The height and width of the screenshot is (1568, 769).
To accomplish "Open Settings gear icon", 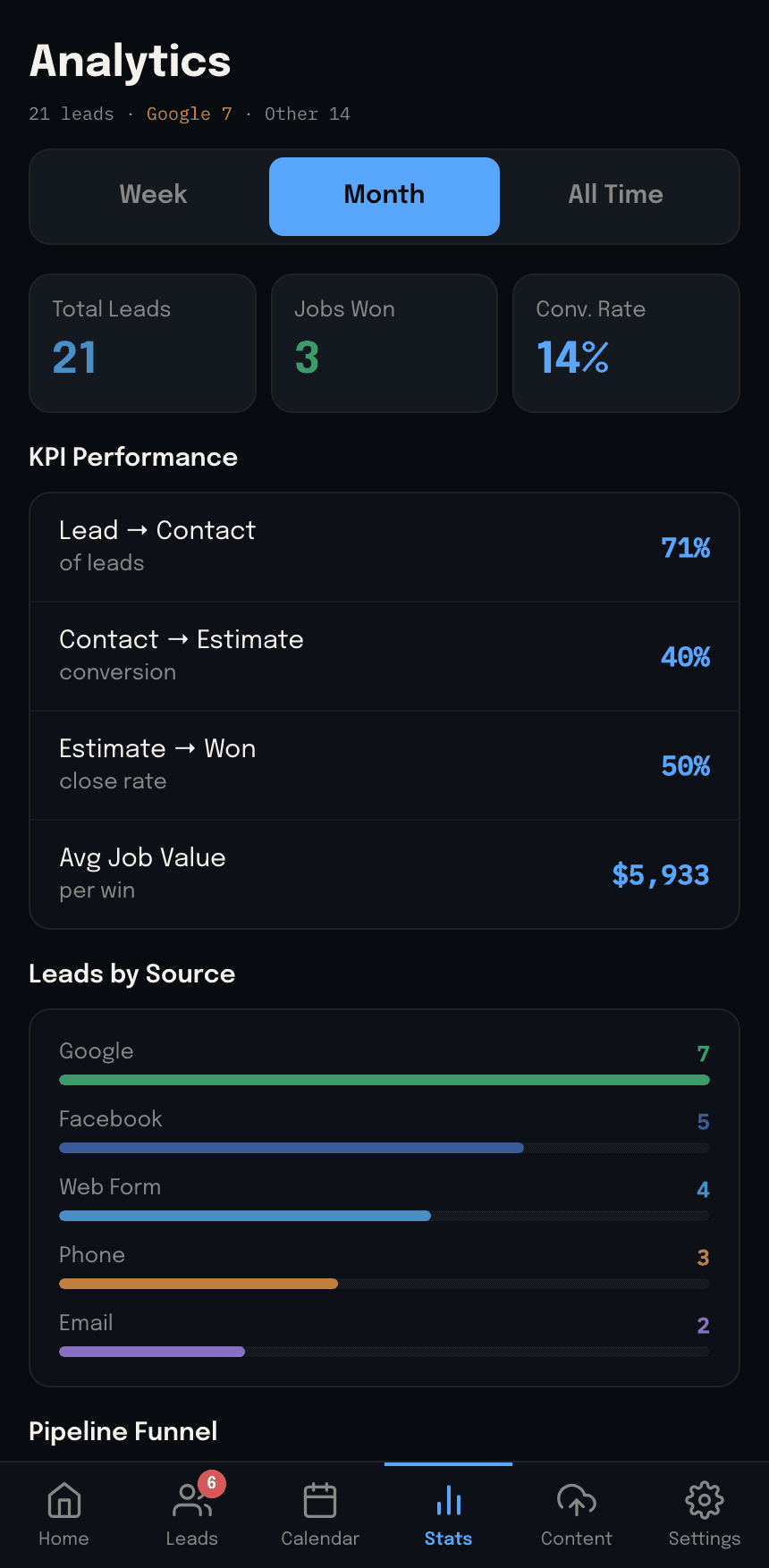I will click(x=705, y=1501).
